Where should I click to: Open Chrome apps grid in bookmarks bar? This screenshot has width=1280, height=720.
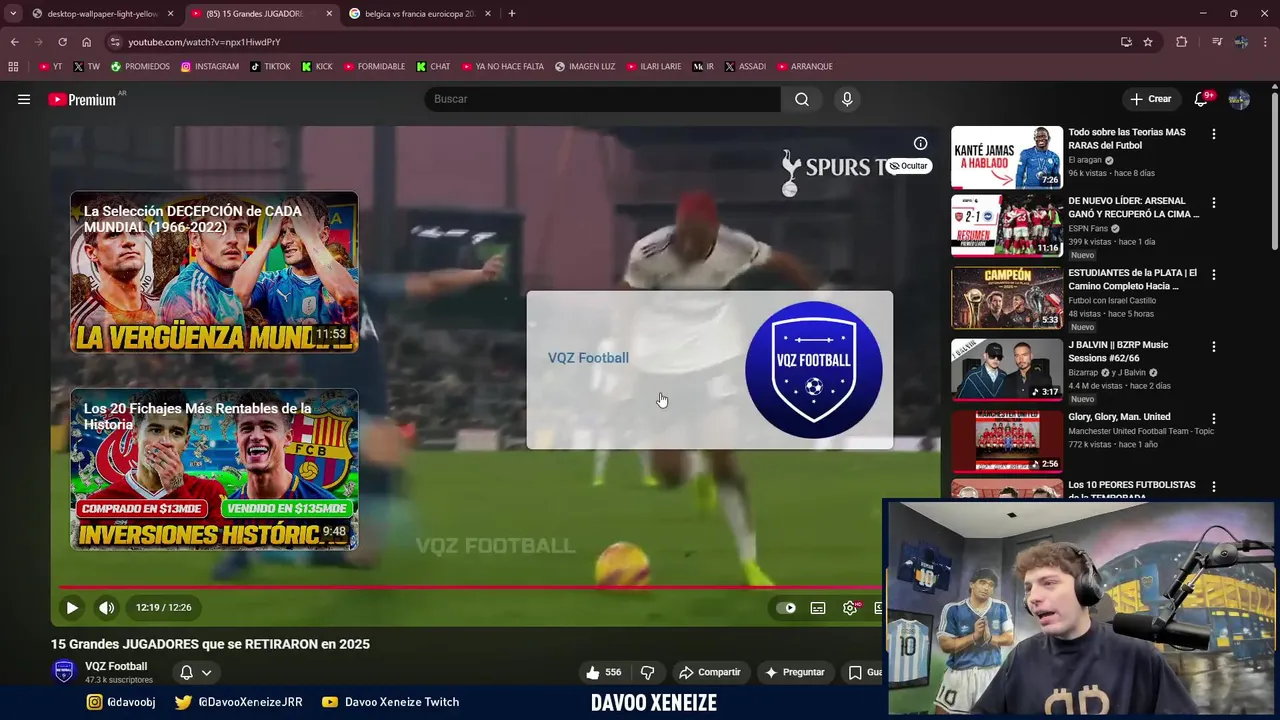coord(13,67)
